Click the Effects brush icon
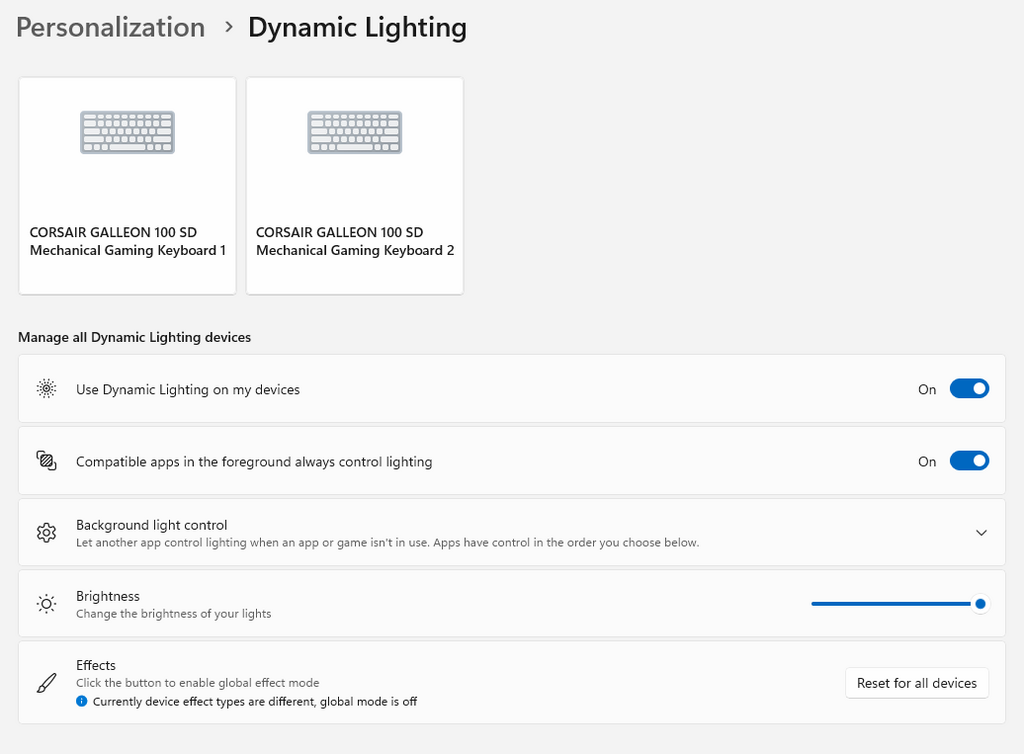The width and height of the screenshot is (1024, 754). (x=46, y=682)
